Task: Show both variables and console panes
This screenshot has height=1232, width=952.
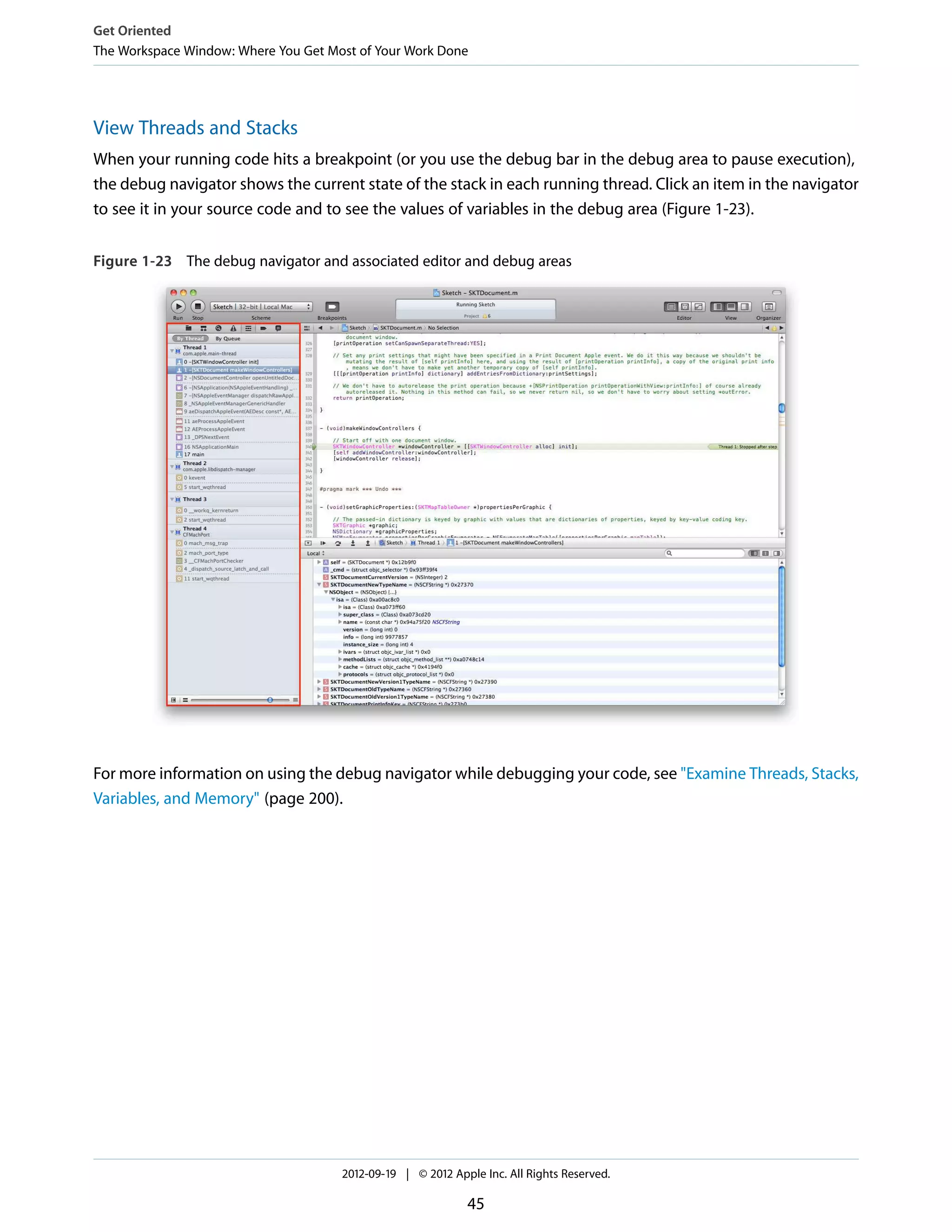Action: click(x=765, y=553)
